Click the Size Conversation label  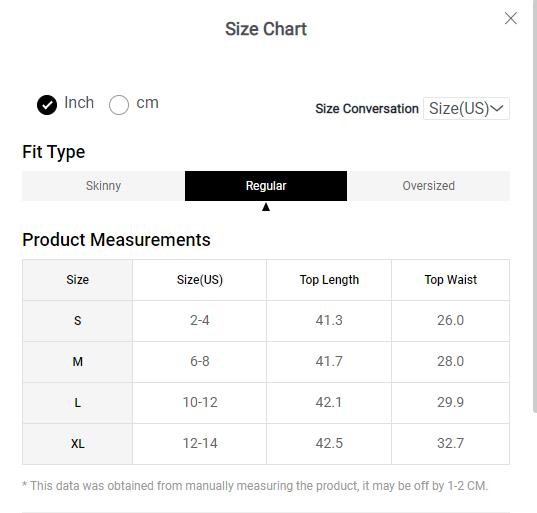click(x=367, y=109)
